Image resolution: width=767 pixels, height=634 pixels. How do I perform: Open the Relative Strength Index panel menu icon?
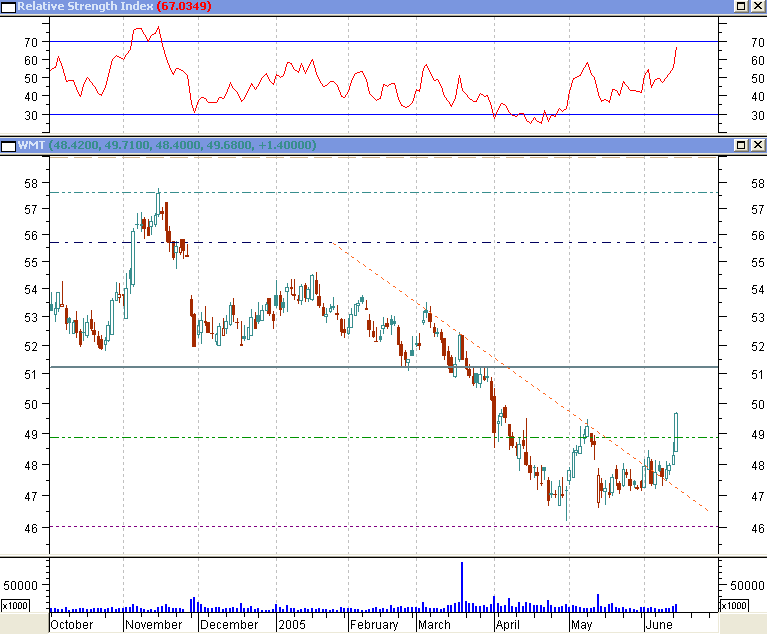tap(8, 7)
